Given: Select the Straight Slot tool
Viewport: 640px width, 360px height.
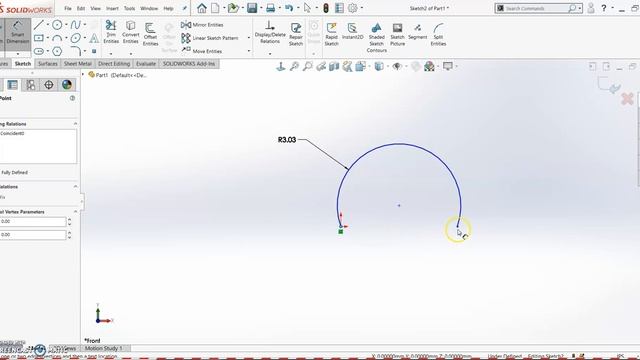Looking at the screenshot, I should (39, 51).
